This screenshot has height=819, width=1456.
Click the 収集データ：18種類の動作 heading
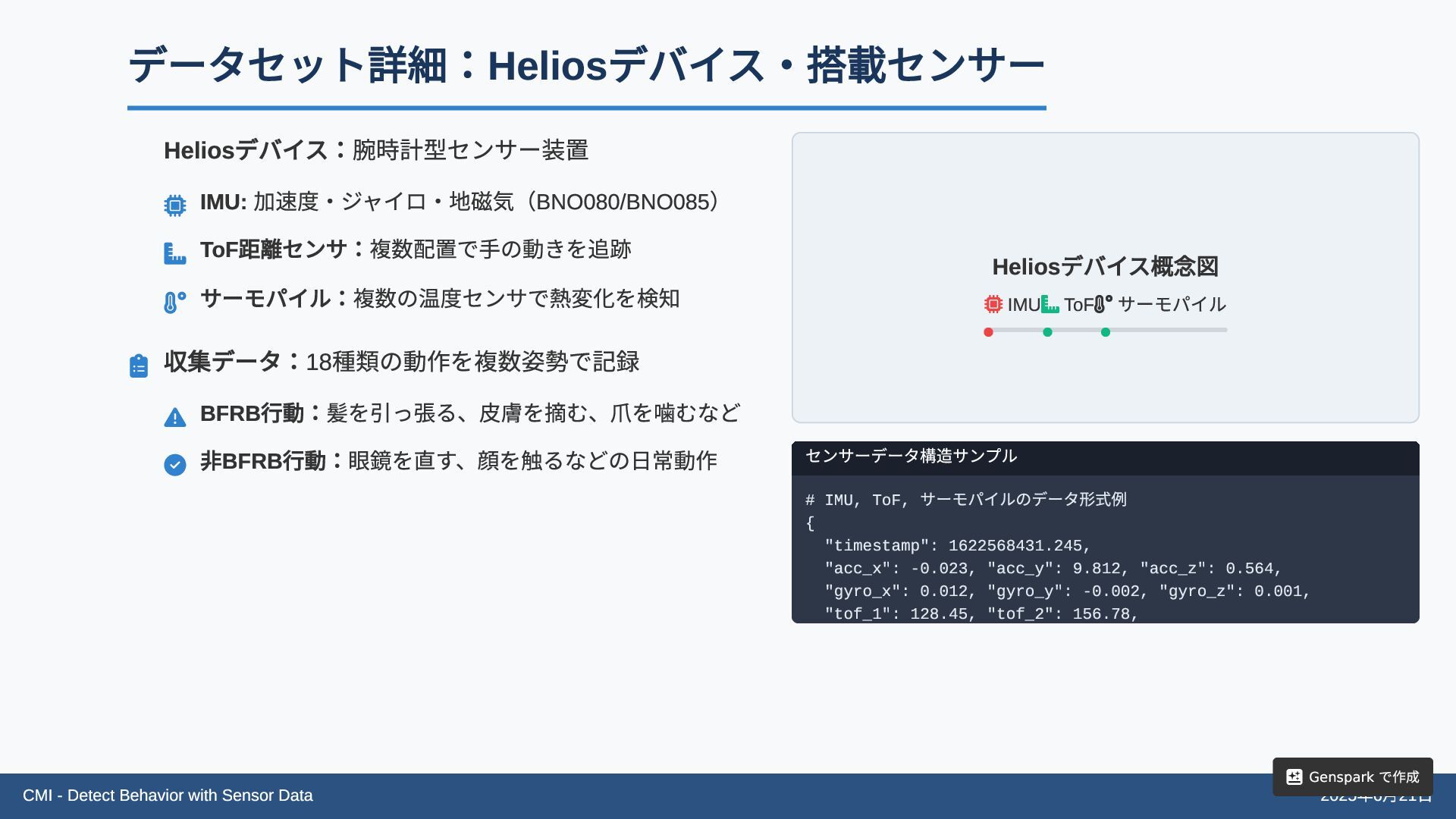402,362
